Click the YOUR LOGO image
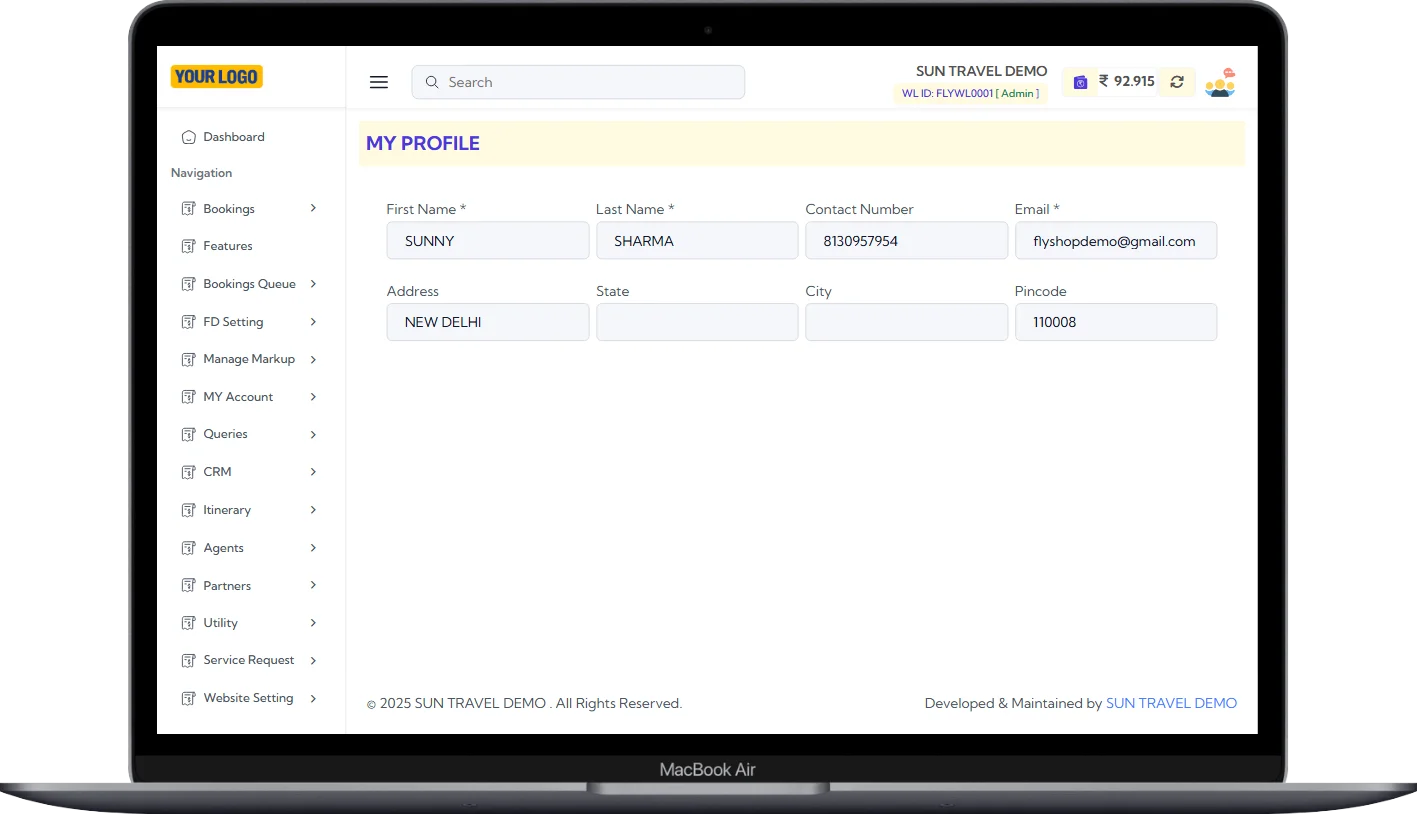Image resolution: width=1417 pixels, height=814 pixels. (x=216, y=77)
